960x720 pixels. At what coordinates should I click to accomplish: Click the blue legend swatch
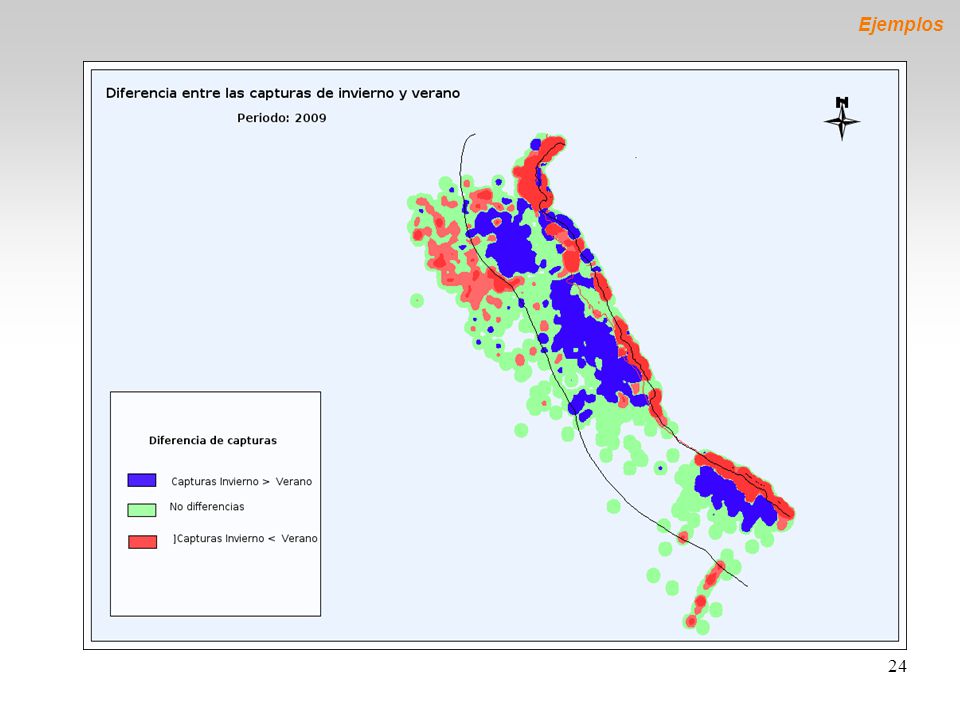click(x=142, y=480)
